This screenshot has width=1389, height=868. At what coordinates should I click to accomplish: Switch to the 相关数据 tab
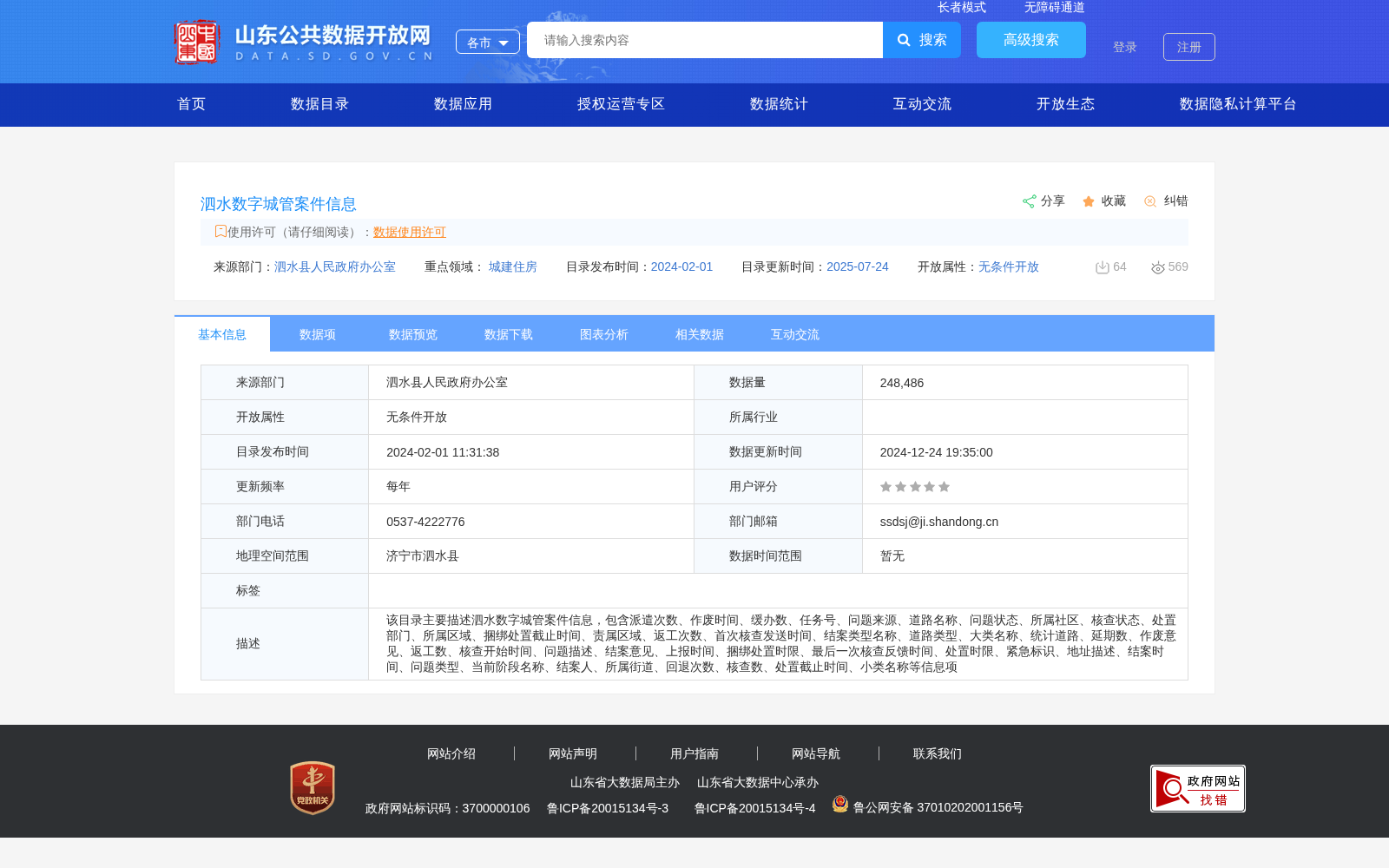[700, 334]
